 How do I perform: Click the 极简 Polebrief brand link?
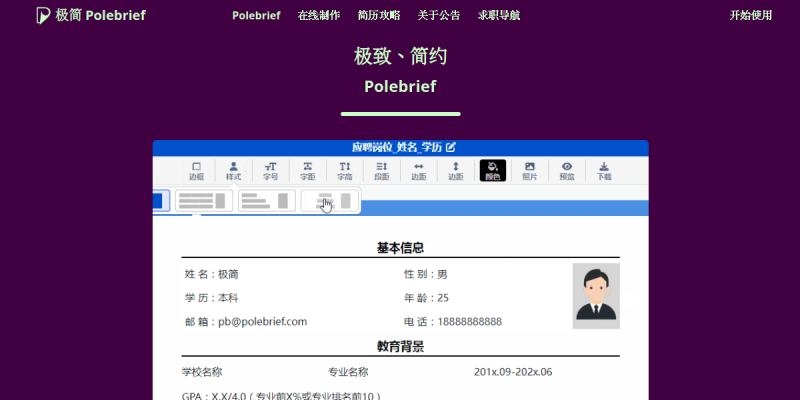91,15
